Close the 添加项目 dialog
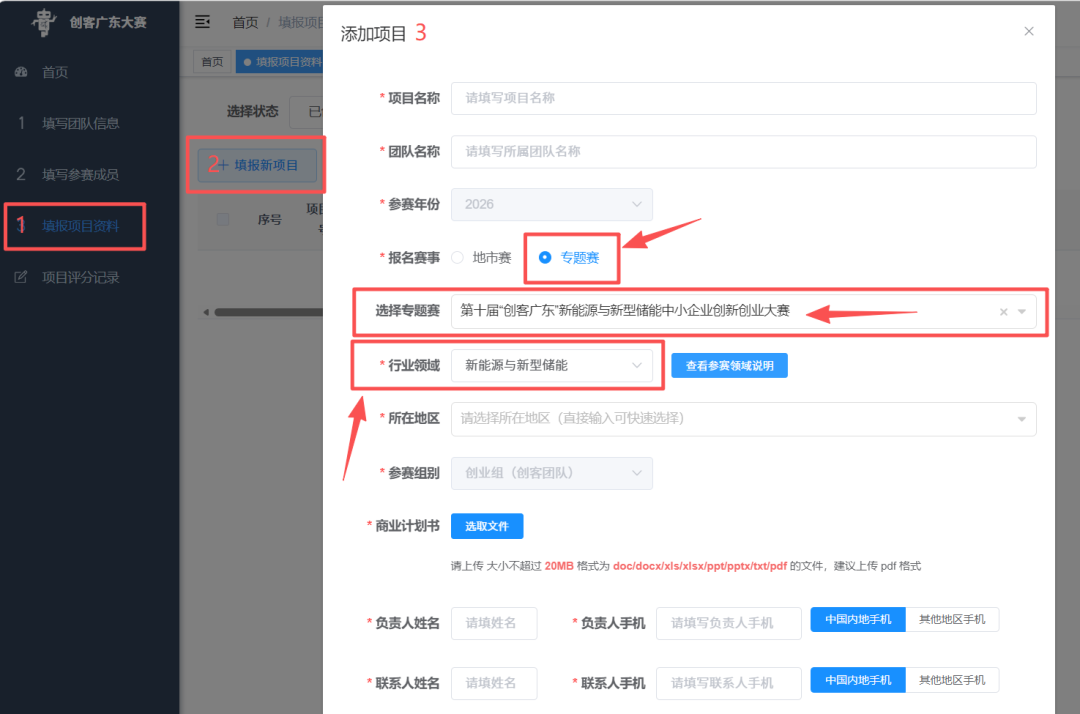Image resolution: width=1080 pixels, height=714 pixels. [1029, 32]
